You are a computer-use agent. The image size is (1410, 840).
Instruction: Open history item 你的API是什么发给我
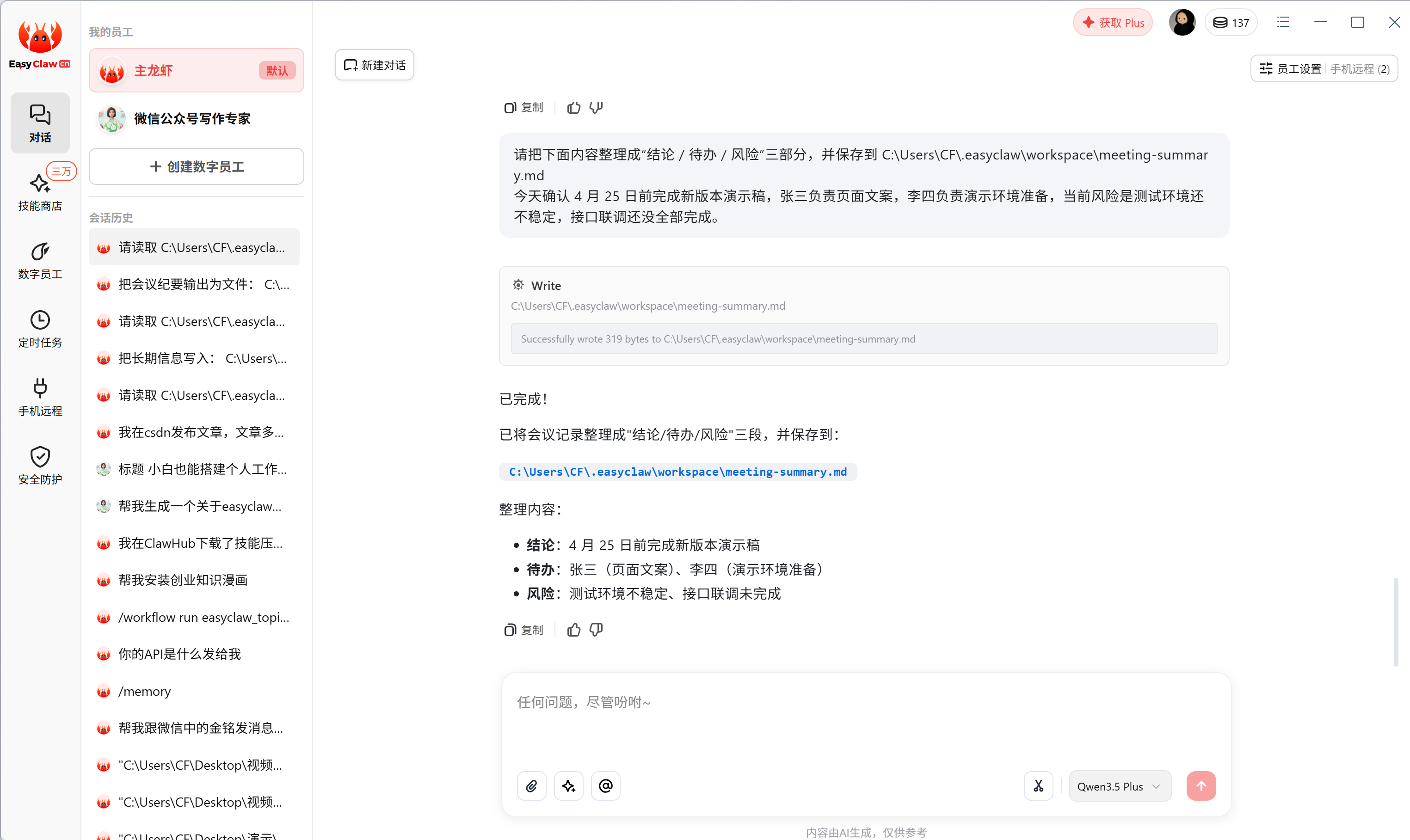[x=194, y=654]
